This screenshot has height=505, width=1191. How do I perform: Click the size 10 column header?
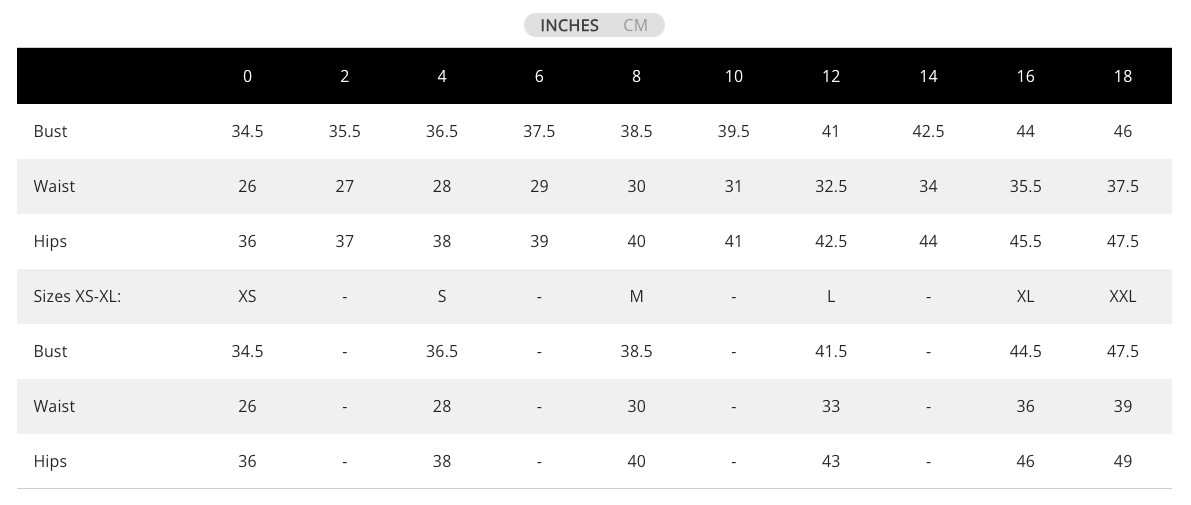734,76
